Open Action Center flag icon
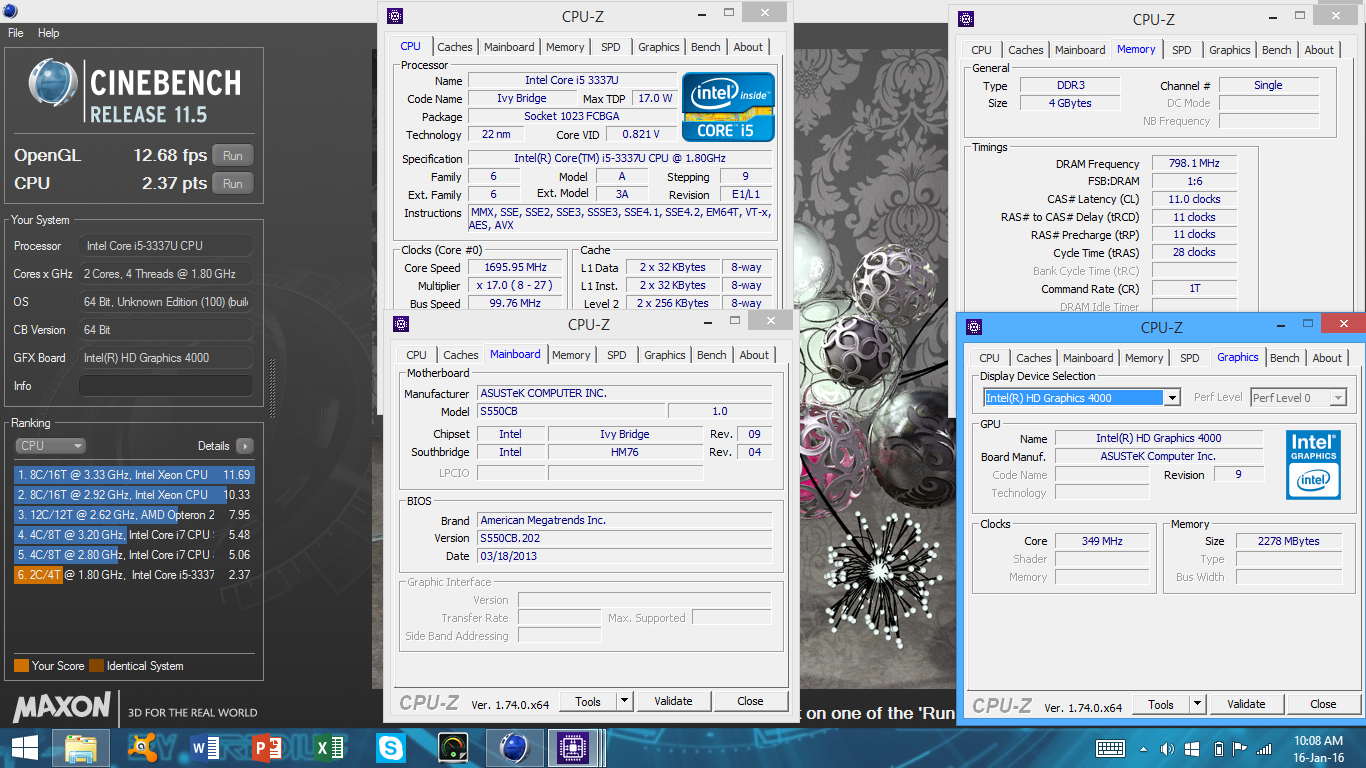 point(1239,748)
